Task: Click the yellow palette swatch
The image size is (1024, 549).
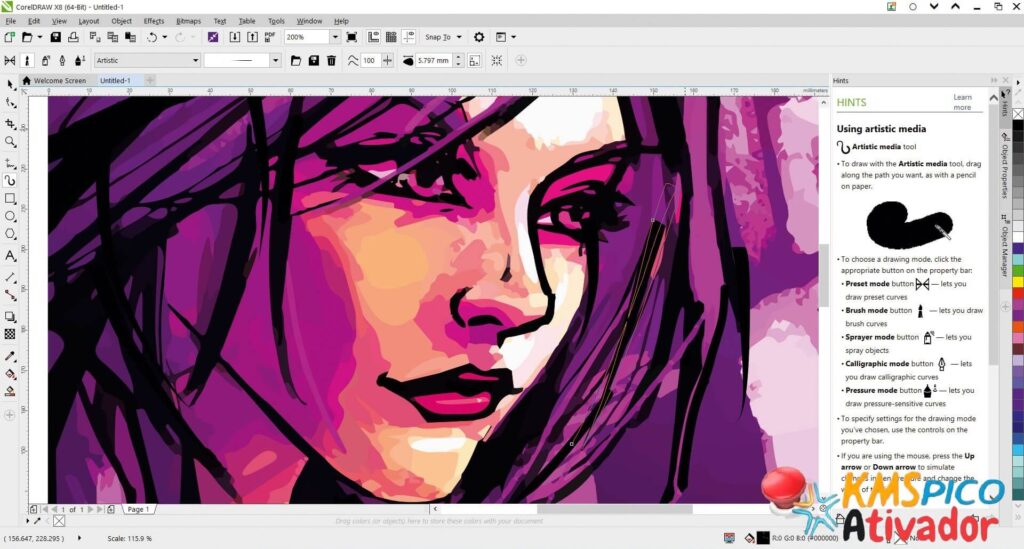Action: pyautogui.click(x=1018, y=283)
